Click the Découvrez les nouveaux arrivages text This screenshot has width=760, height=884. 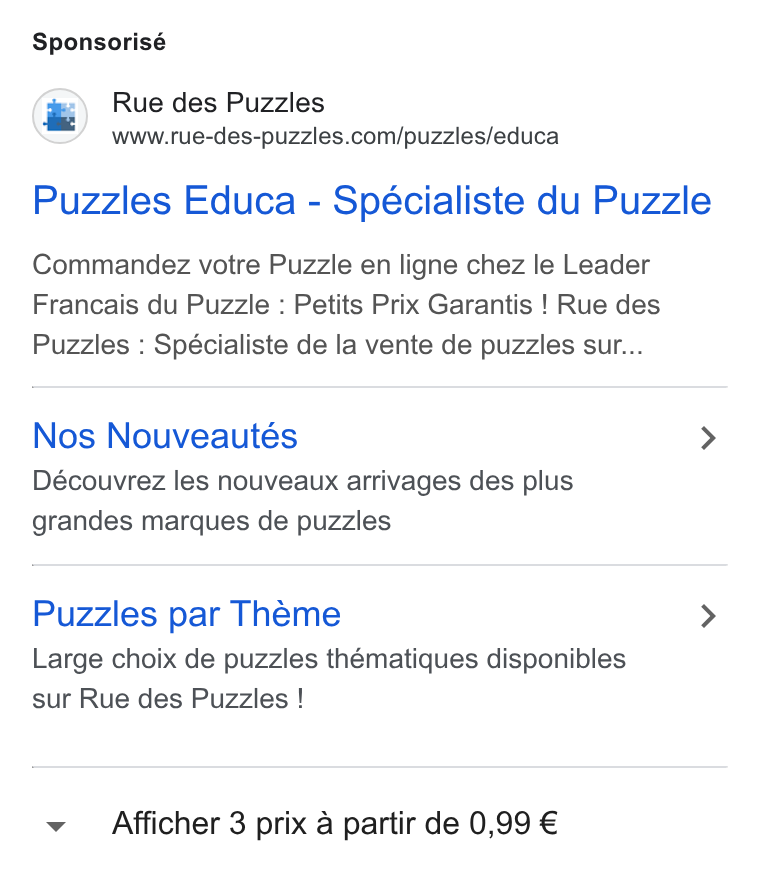303,481
